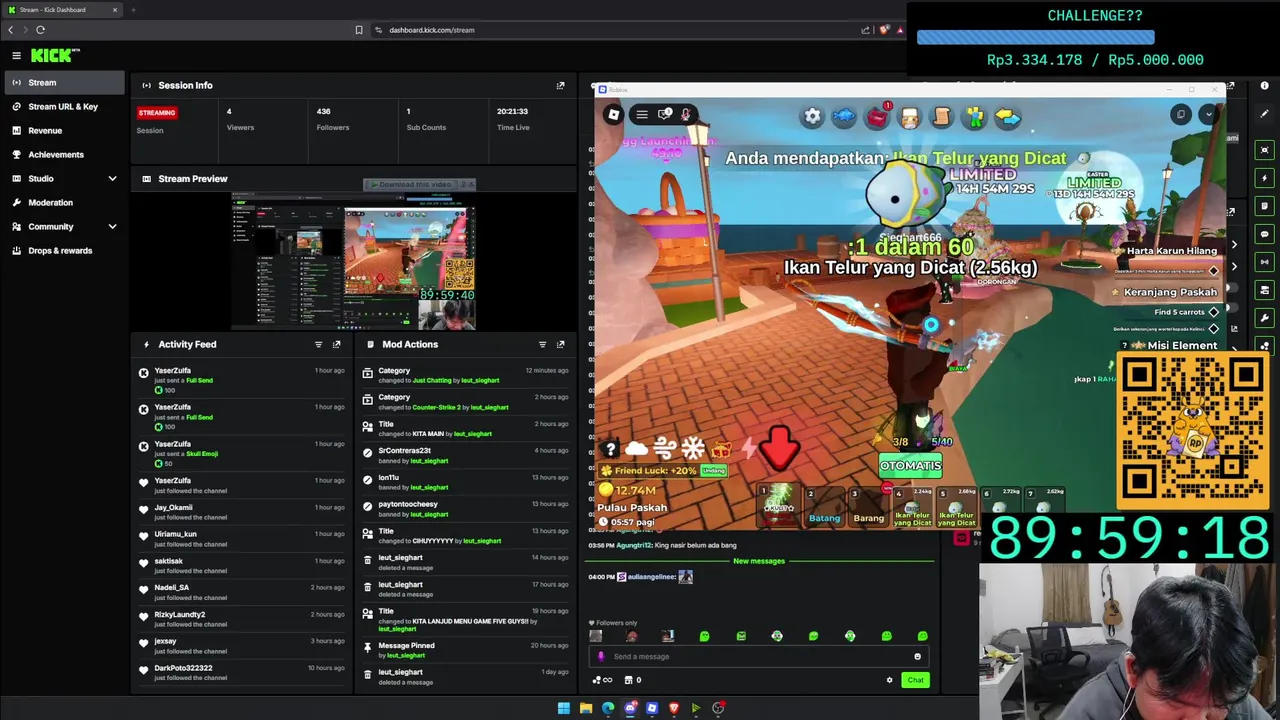Filter the Mod Actions list
This screenshot has width=1280, height=720.
pyautogui.click(x=542, y=344)
